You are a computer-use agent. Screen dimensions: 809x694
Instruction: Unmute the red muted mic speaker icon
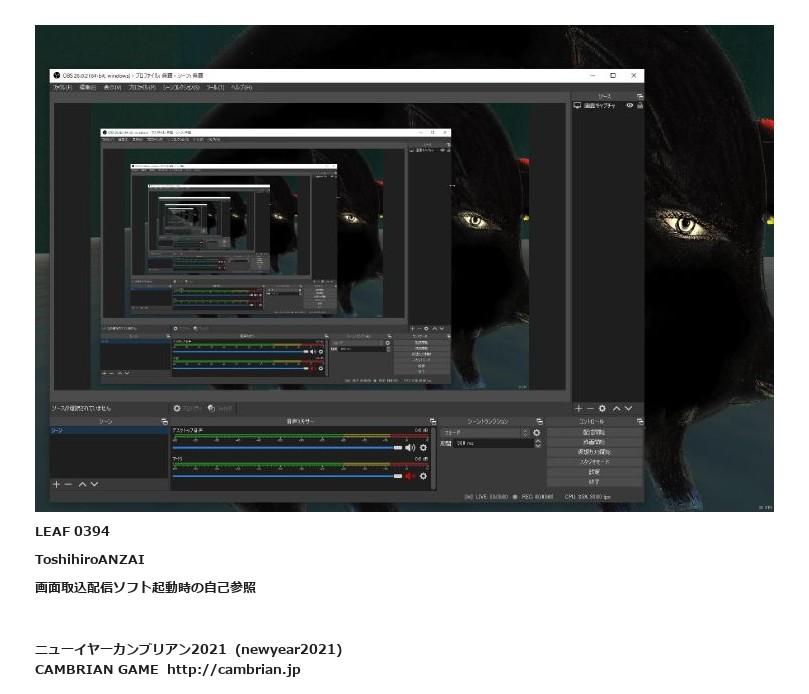(409, 476)
